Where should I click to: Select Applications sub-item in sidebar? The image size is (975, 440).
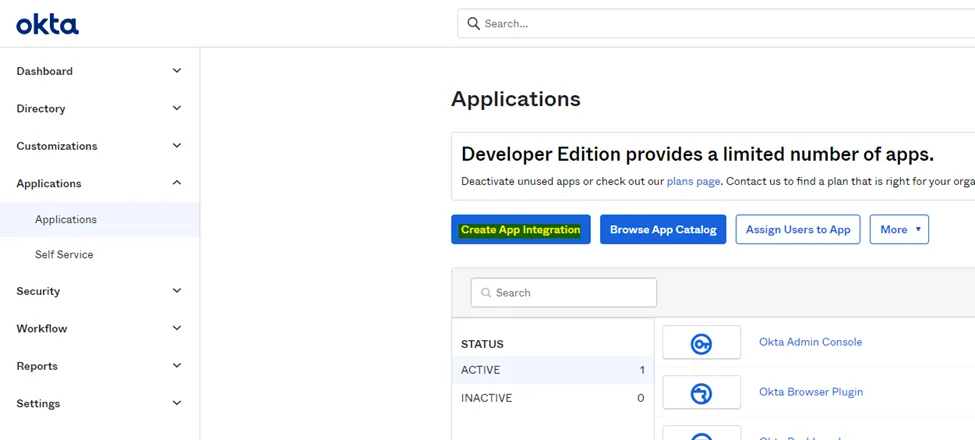point(99,219)
